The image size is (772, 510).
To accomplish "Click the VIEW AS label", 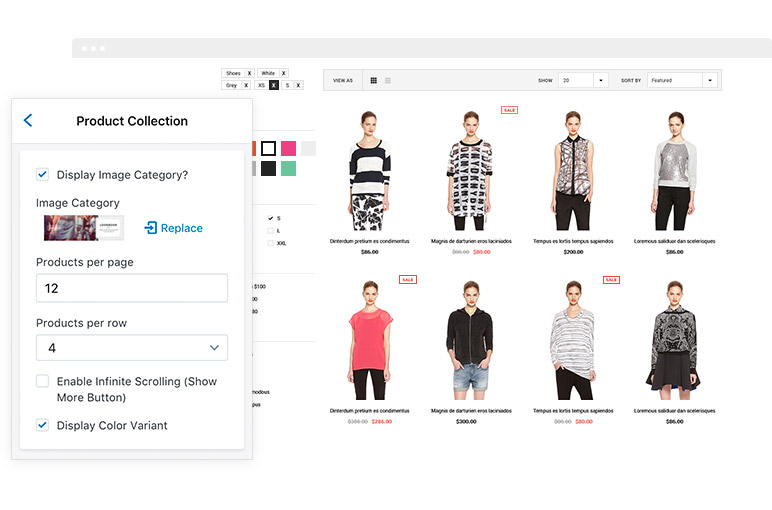I will pyautogui.click(x=343, y=80).
